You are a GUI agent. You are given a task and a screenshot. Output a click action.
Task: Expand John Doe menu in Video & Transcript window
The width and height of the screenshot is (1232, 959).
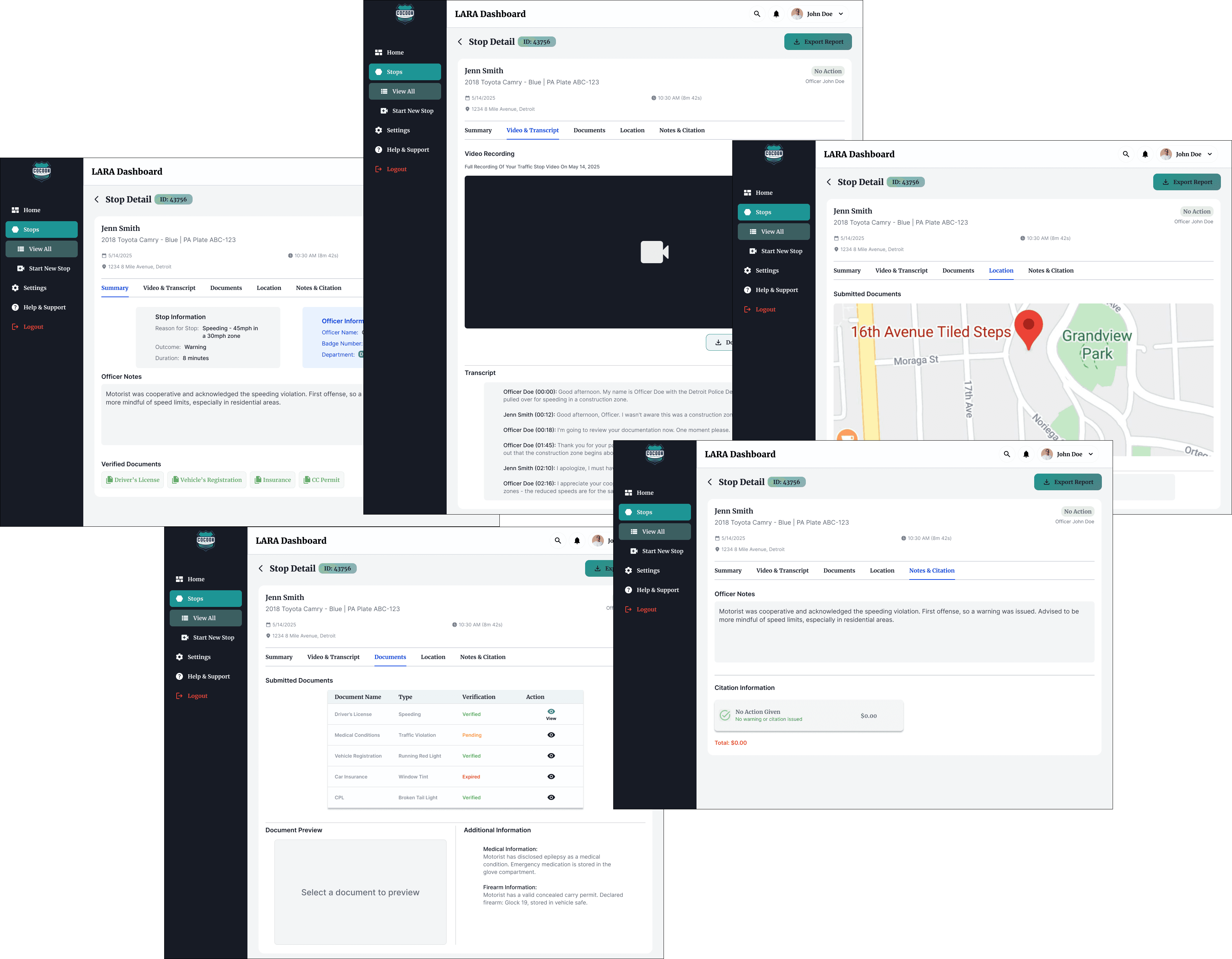pyautogui.click(x=841, y=14)
